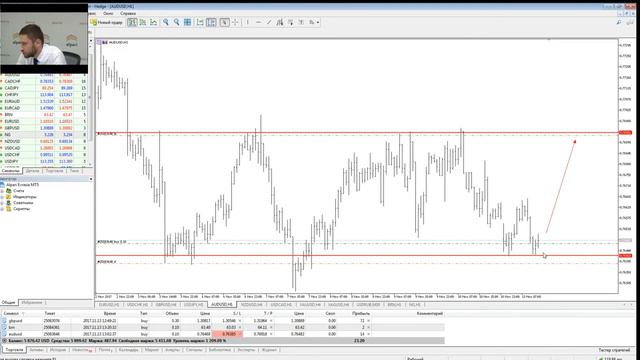Expand the Скрипты node in Navigator

[x=2, y=209]
